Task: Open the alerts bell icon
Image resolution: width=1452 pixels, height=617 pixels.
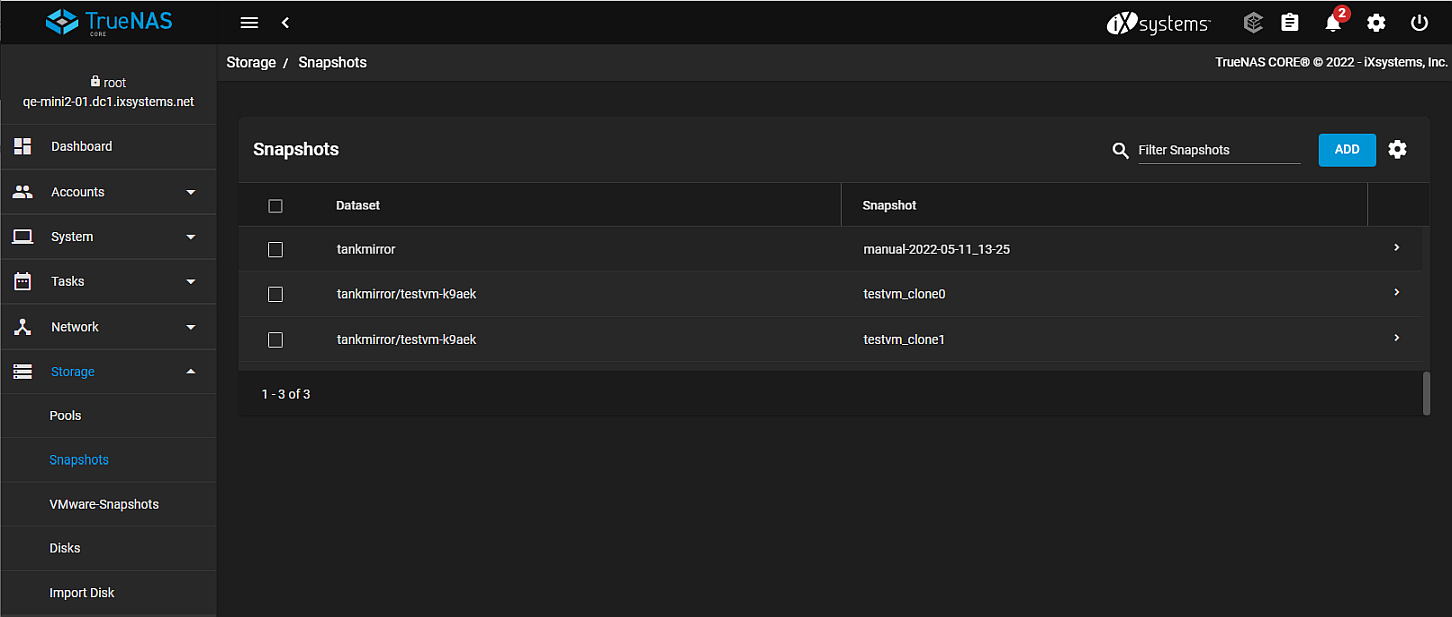Action: tap(1333, 23)
